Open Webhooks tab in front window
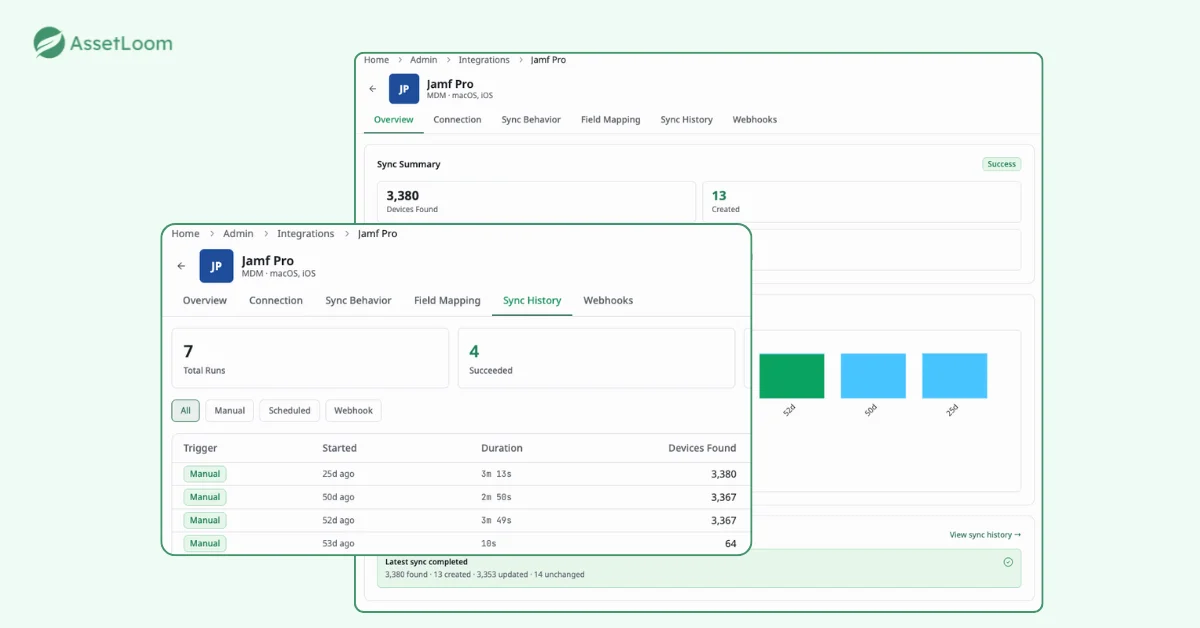Image resolution: width=1200 pixels, height=628 pixels. tap(608, 300)
